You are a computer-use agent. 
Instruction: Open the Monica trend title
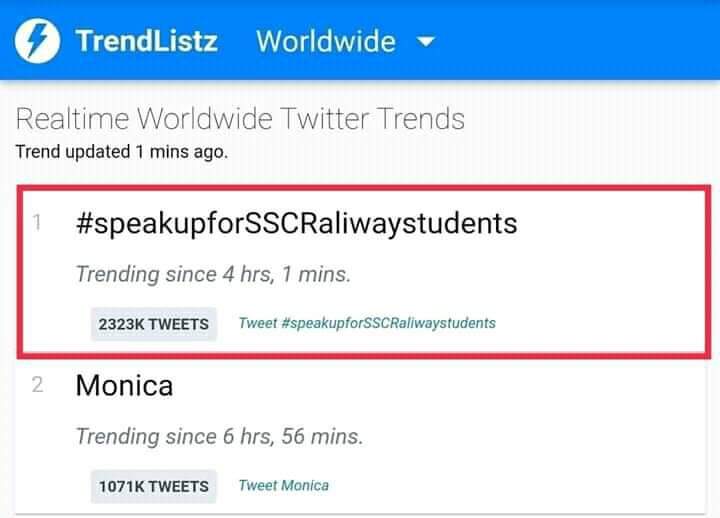(124, 385)
